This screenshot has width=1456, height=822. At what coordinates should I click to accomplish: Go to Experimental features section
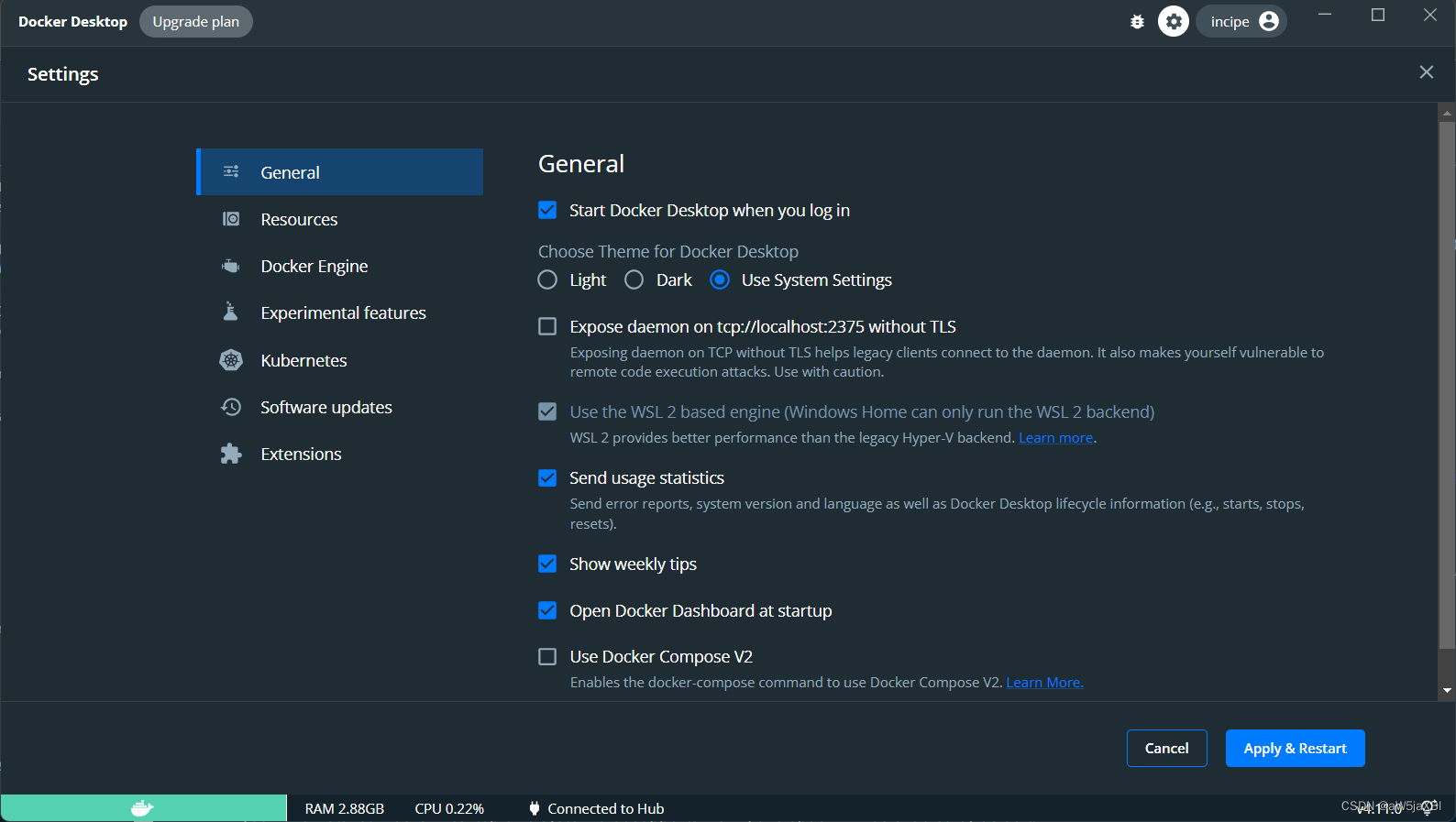click(x=340, y=312)
